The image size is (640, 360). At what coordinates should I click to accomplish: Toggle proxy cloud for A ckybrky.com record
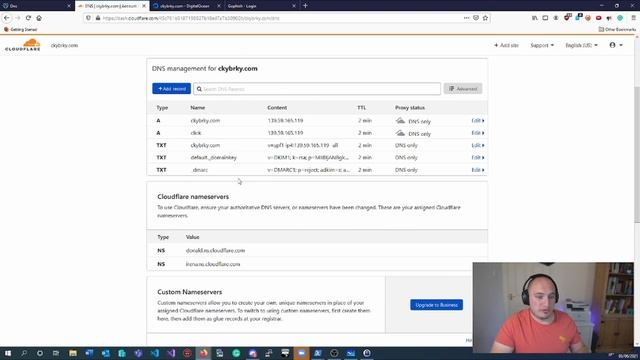(400, 121)
